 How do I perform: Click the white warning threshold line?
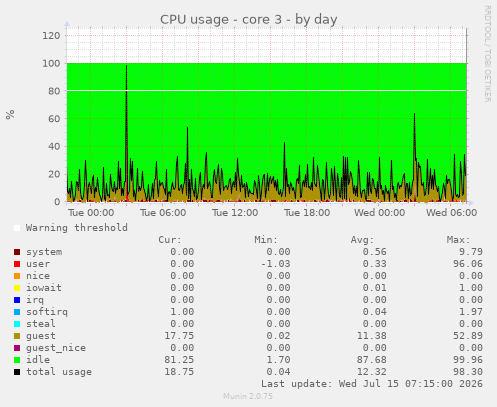(x=267, y=91)
